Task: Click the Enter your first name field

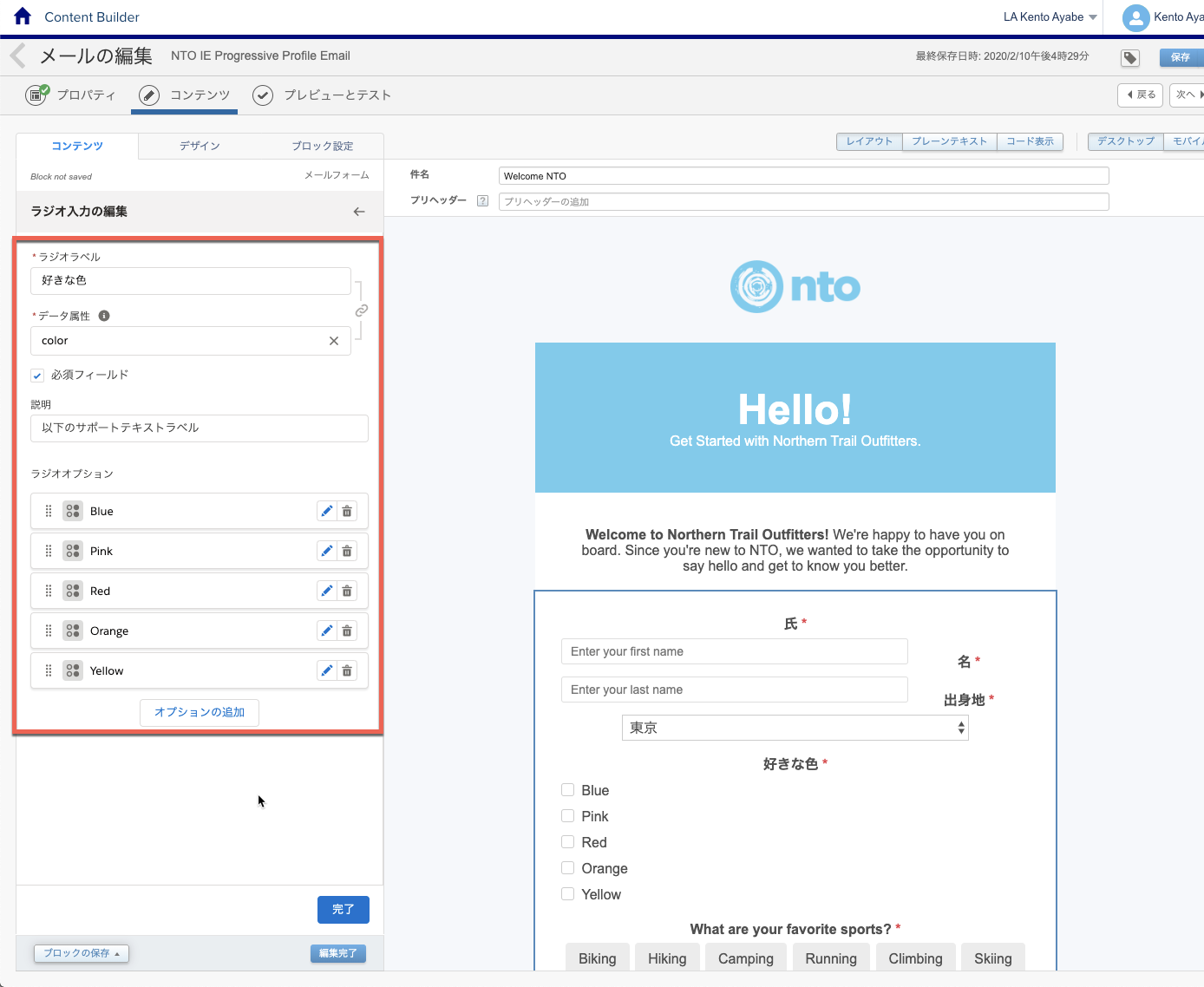Action: click(735, 651)
